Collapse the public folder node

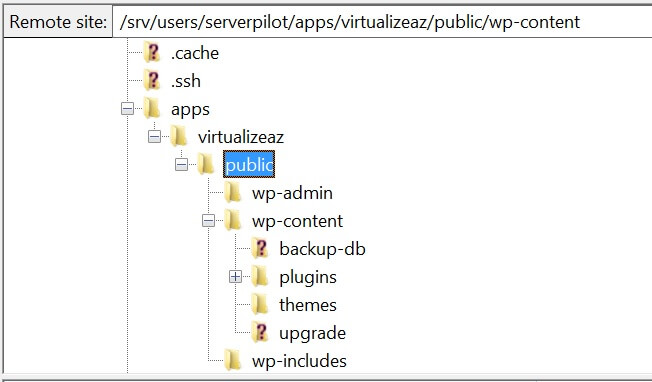pos(181,165)
